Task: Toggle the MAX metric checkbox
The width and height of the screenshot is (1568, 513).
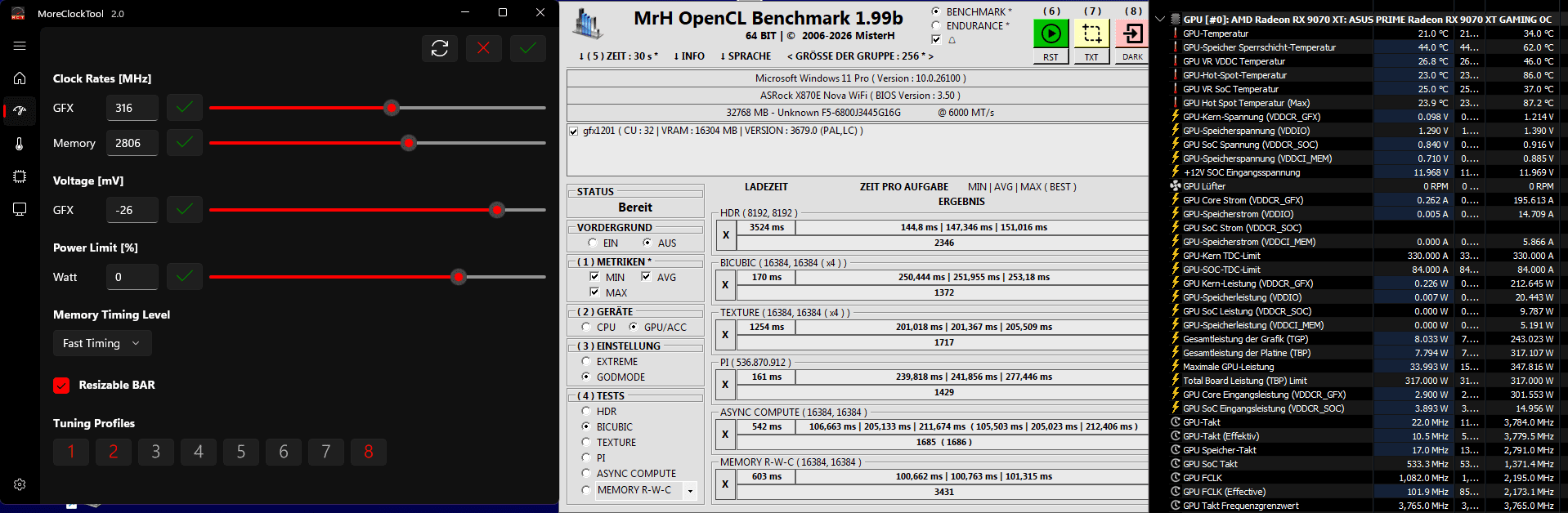Action: (x=594, y=292)
